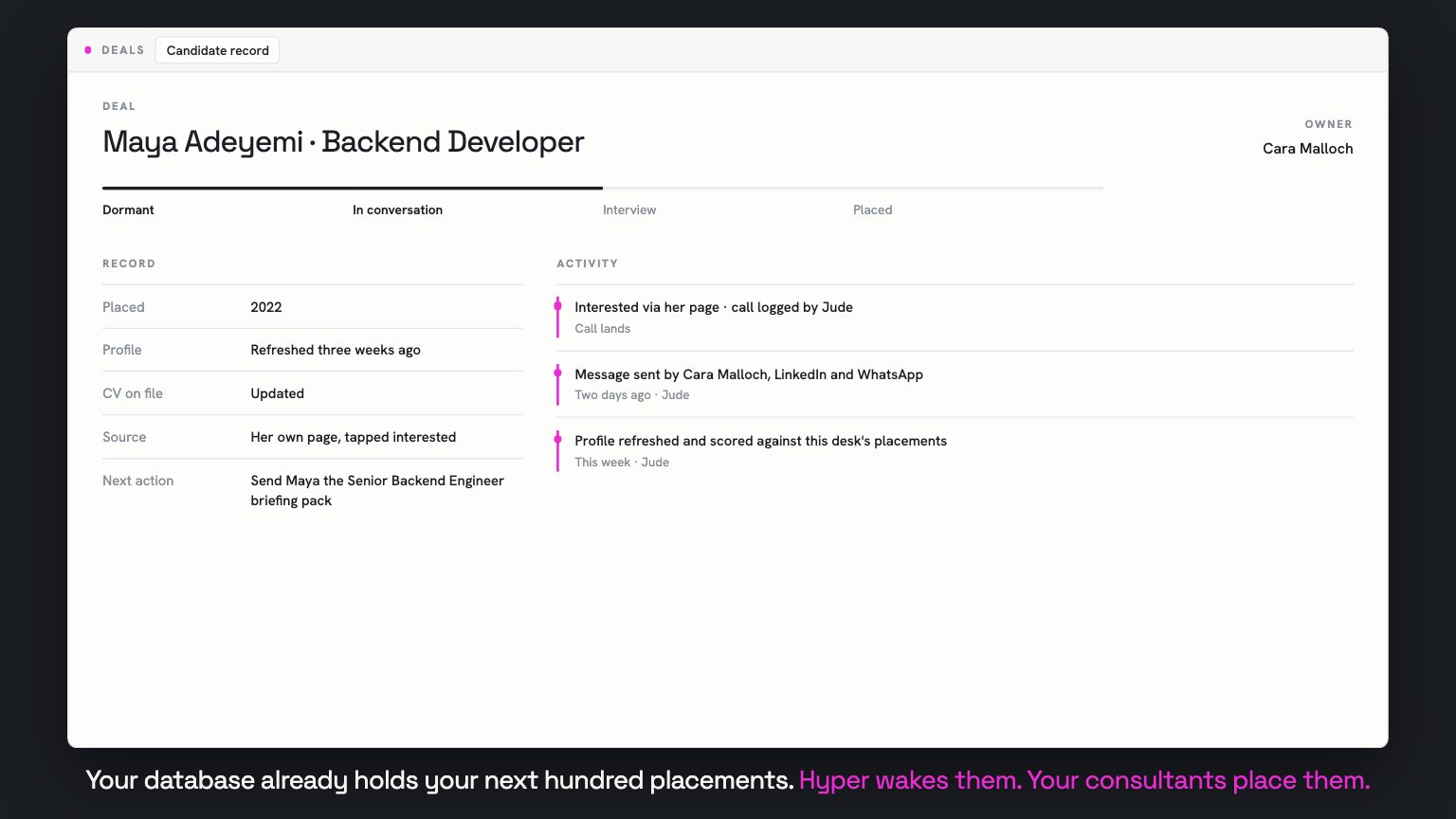Click the Updated CV value
This screenshot has height=819, width=1456.
tap(277, 393)
